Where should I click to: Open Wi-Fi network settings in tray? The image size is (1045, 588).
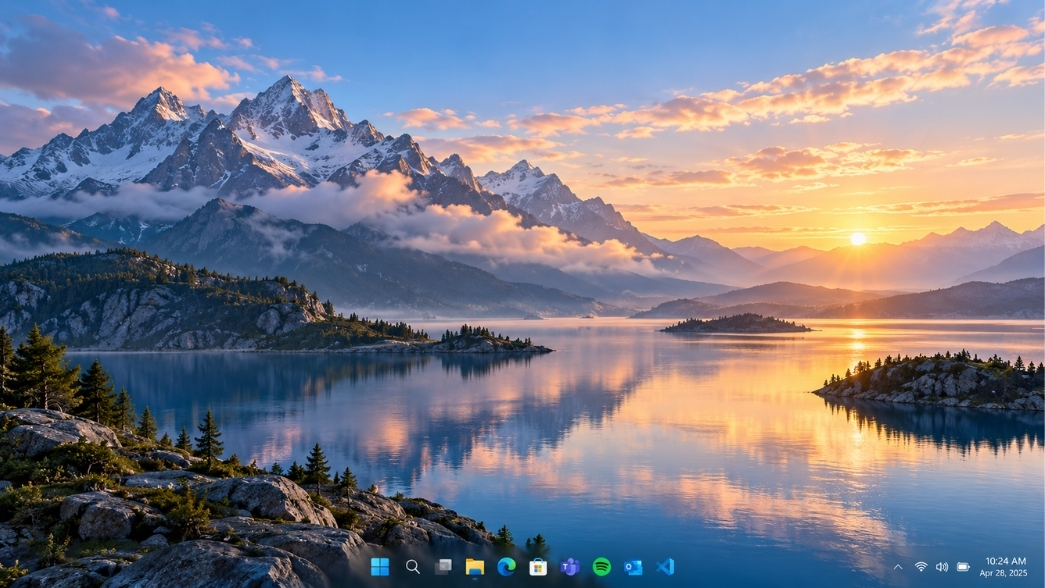tap(920, 567)
